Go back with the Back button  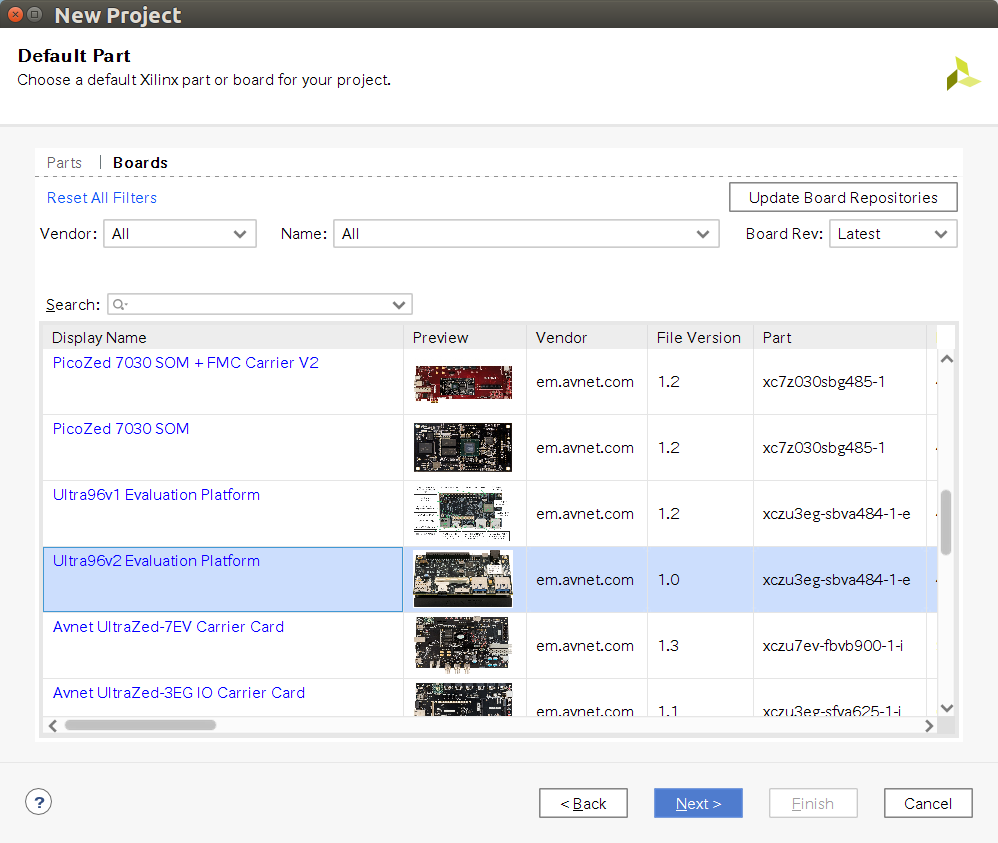(583, 803)
